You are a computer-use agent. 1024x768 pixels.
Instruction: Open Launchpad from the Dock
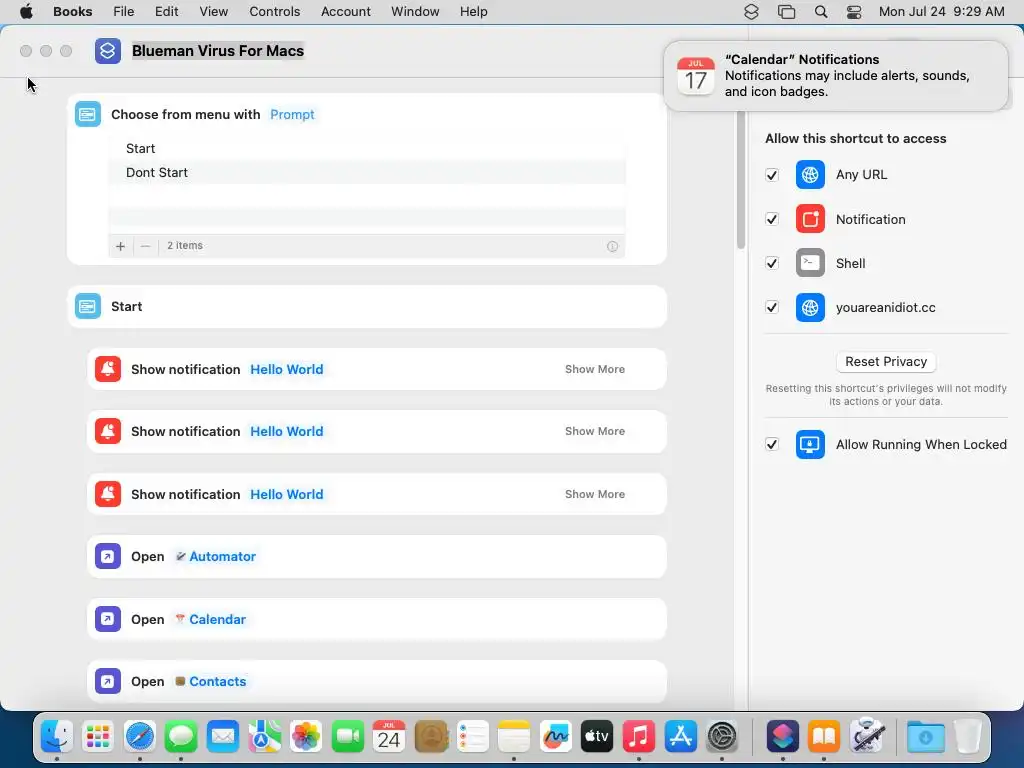(x=98, y=737)
